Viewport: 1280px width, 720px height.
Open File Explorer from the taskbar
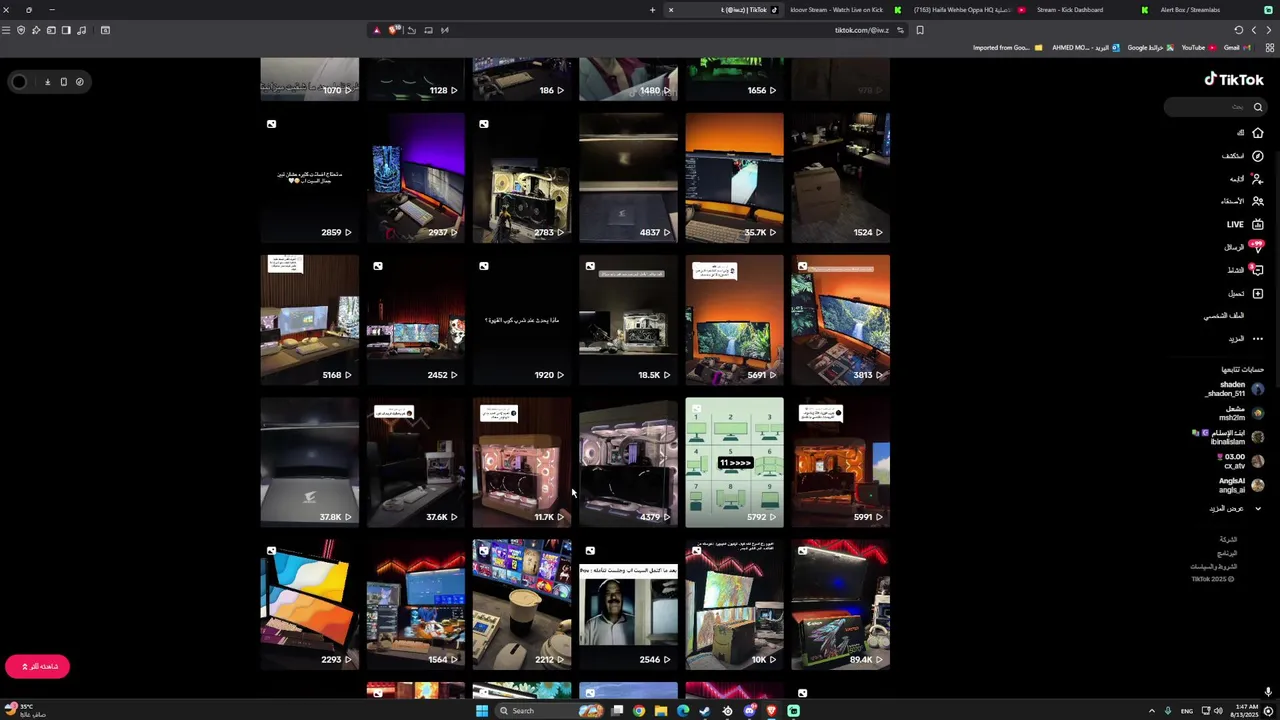661,711
